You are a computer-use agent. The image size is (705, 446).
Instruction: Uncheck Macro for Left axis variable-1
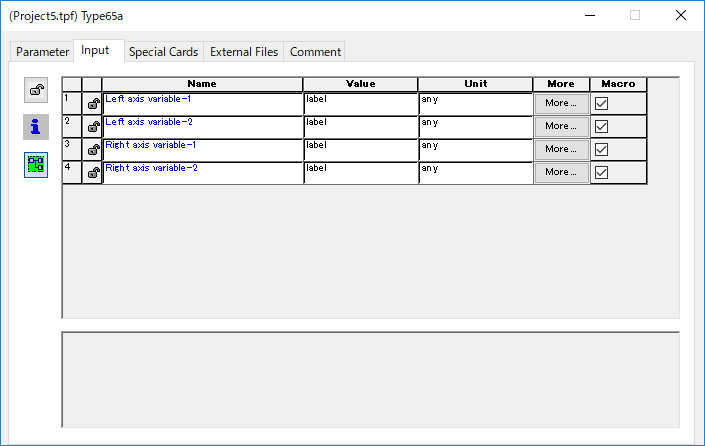(602, 103)
